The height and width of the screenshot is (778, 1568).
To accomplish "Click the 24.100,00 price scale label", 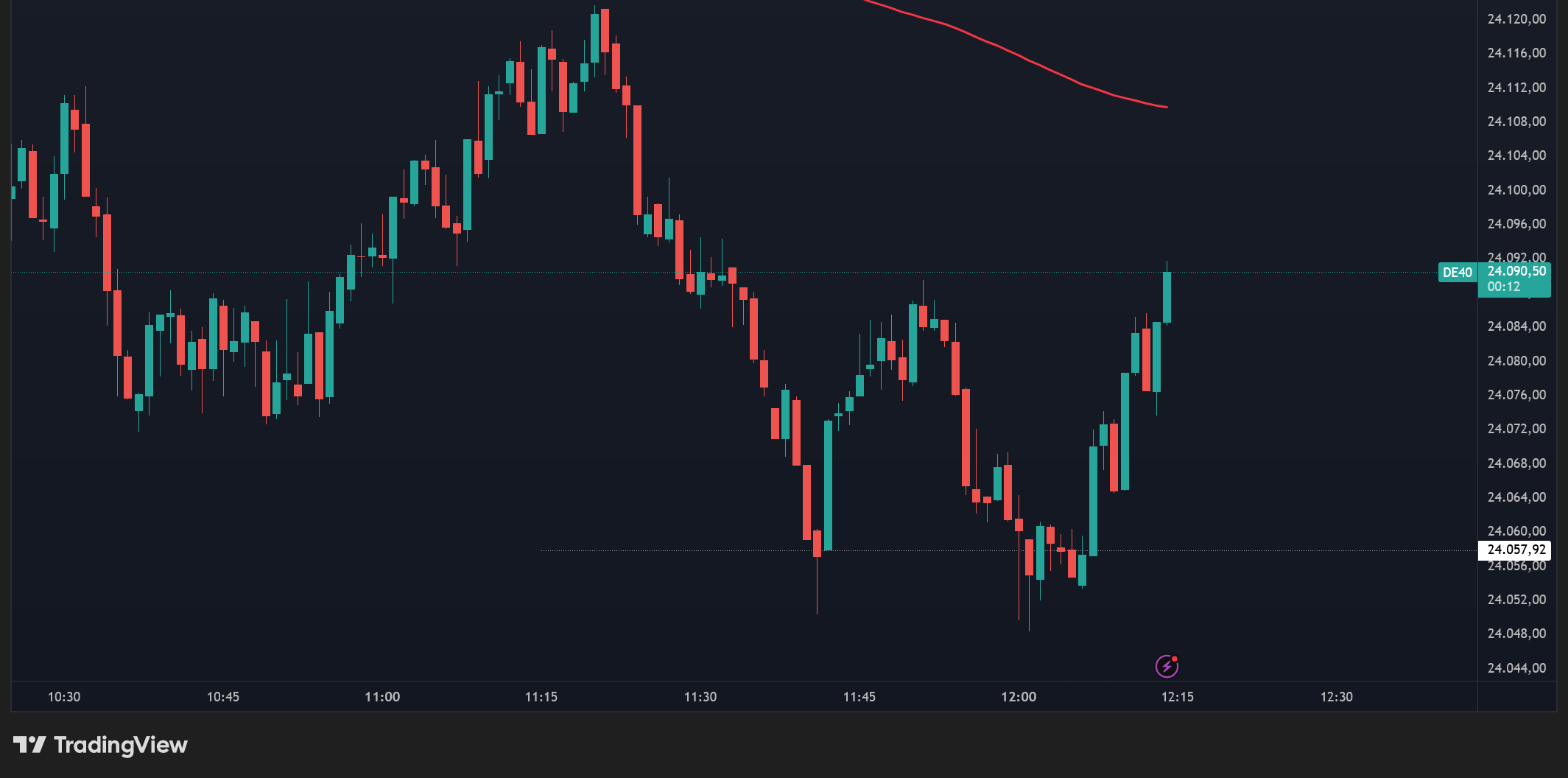I will pyautogui.click(x=1516, y=190).
